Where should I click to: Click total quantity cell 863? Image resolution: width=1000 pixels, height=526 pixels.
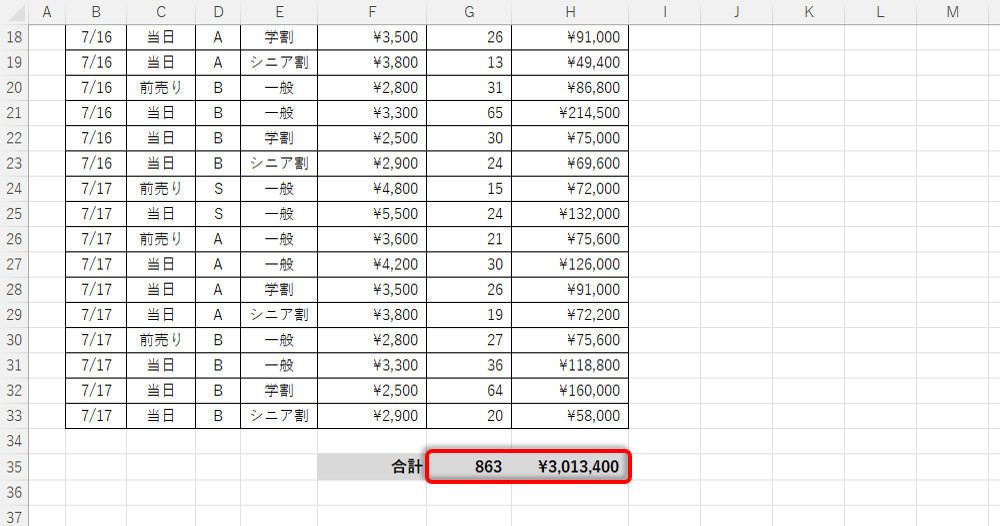(469, 467)
